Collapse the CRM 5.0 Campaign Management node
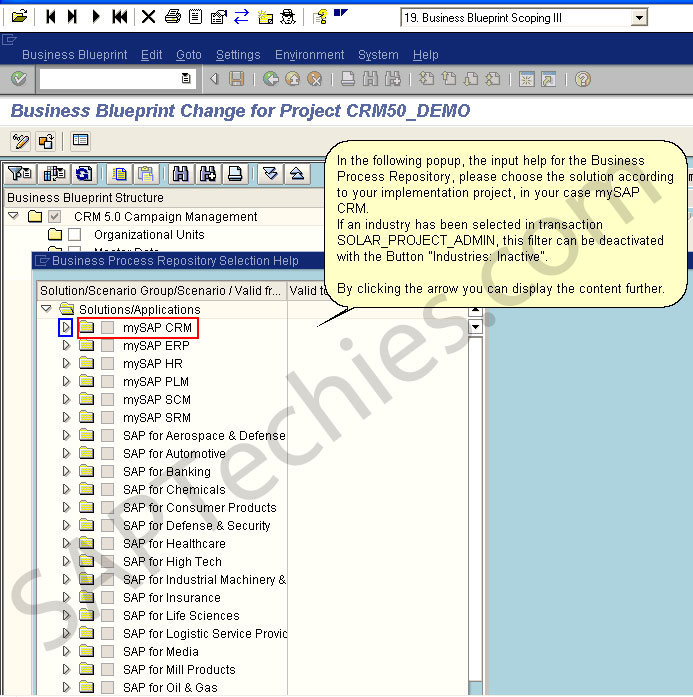Screen dimensions: 693x697 pyautogui.click(x=14, y=216)
